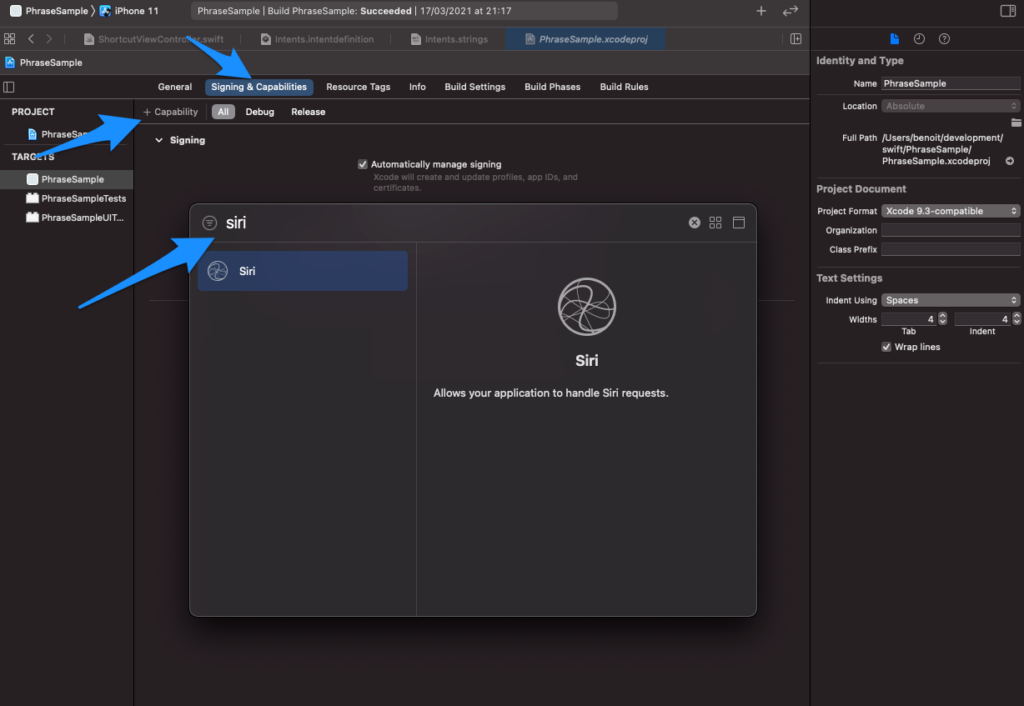Toggle the right inspector panel icon
The width and height of the screenshot is (1024, 706).
1008,11
